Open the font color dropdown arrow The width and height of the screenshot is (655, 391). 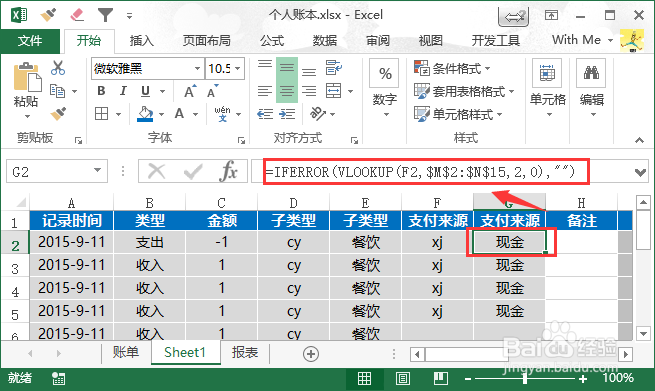[195, 114]
